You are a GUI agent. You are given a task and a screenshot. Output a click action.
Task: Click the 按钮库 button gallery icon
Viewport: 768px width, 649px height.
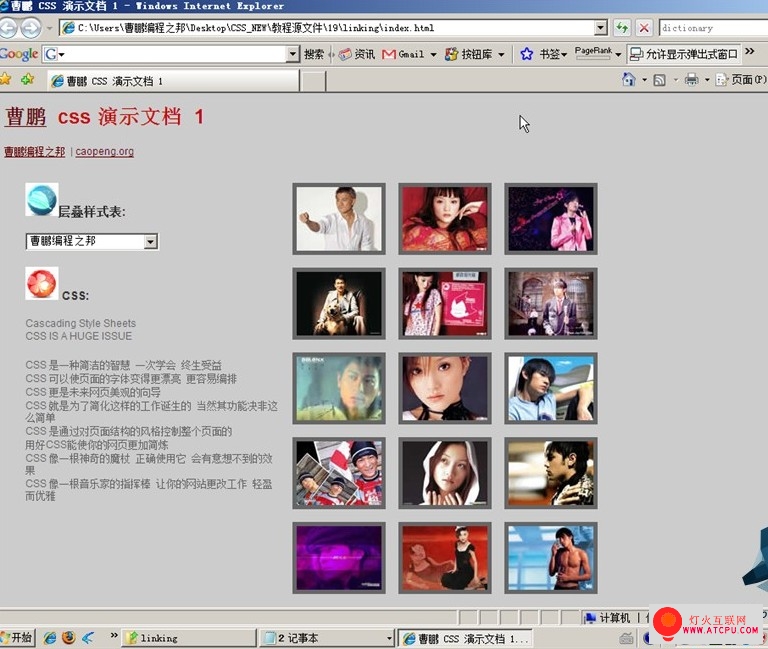click(x=468, y=54)
